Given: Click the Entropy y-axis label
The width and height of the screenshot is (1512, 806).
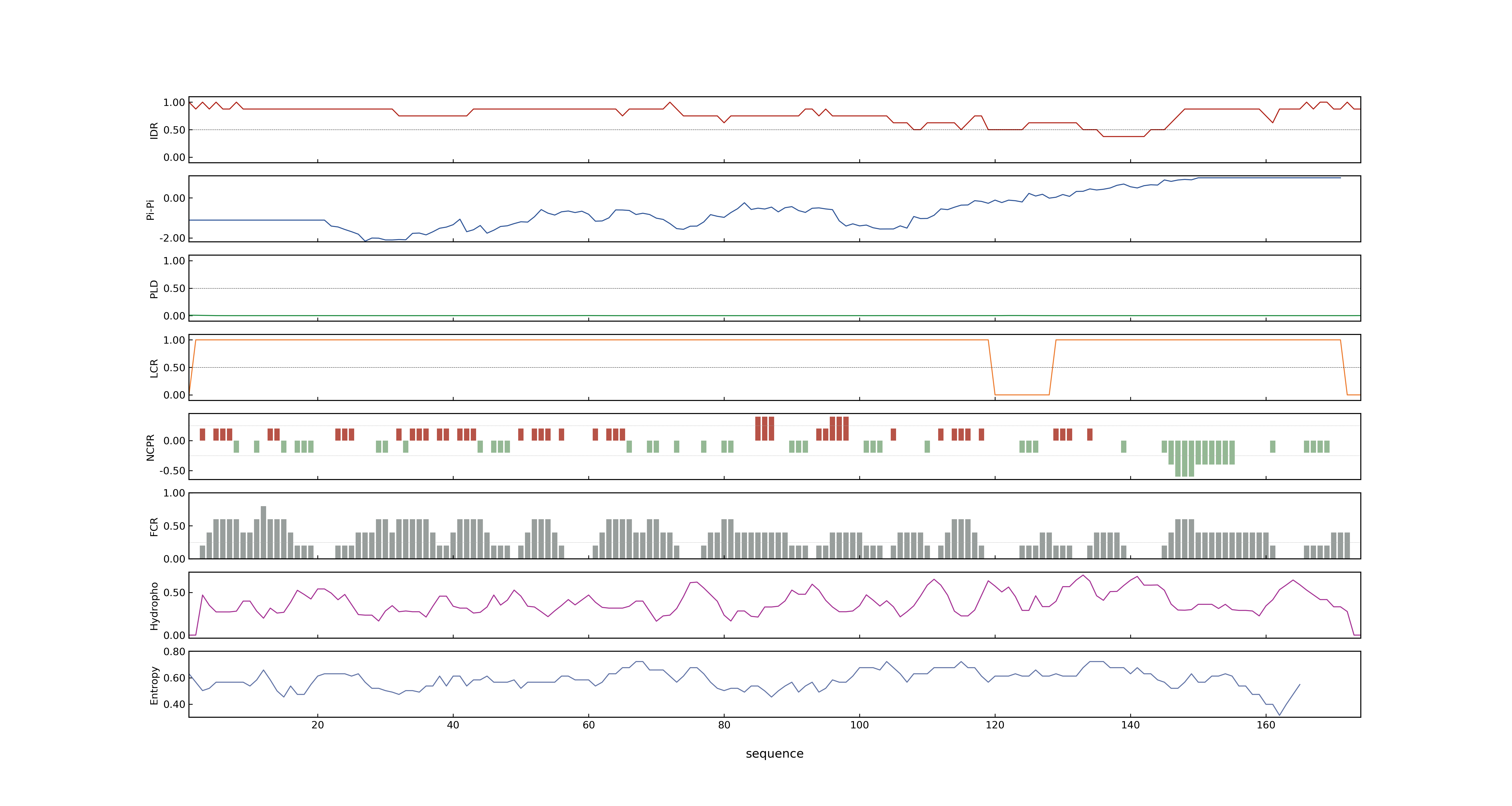Looking at the screenshot, I should (x=154, y=685).
